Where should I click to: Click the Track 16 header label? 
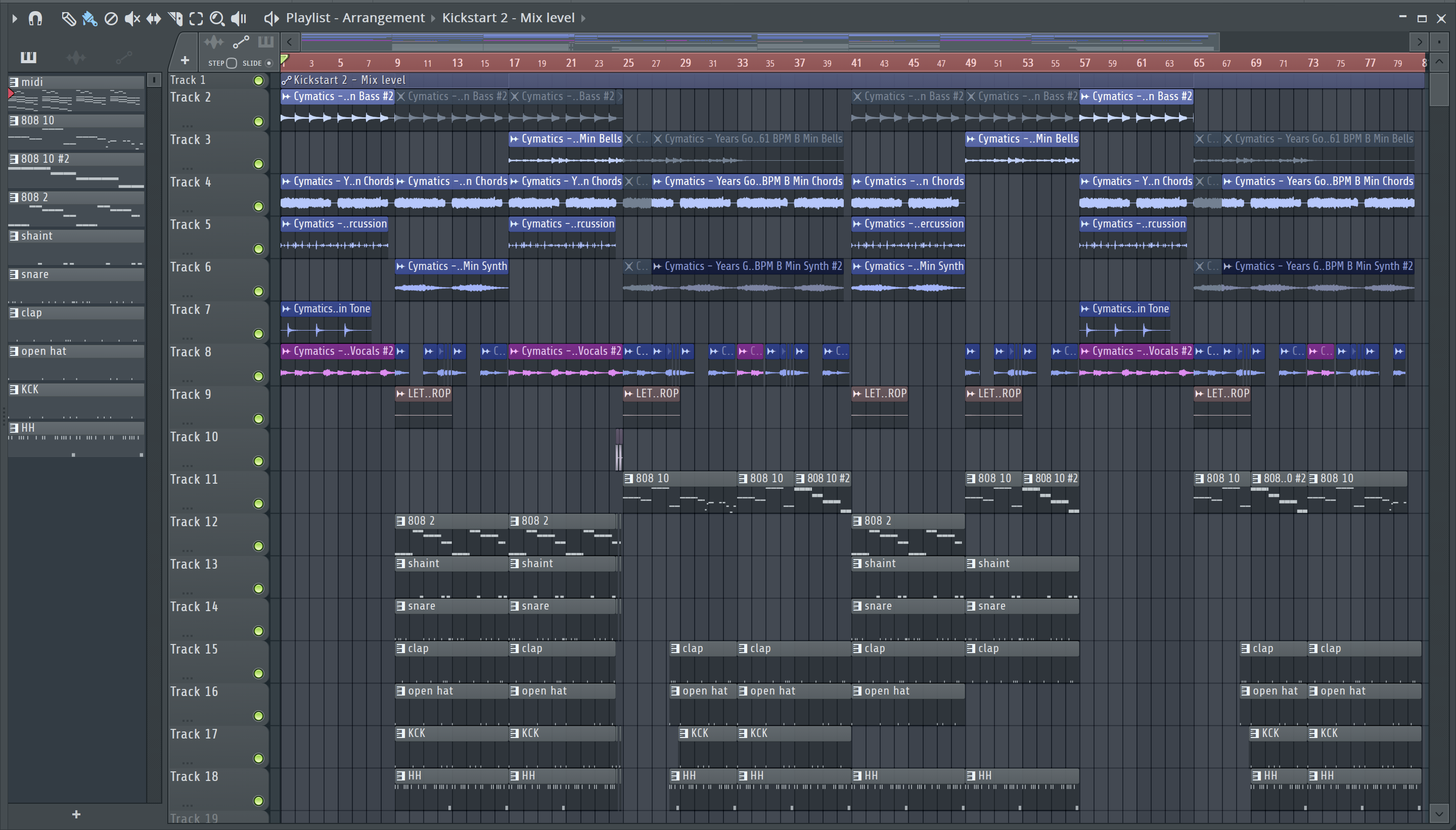tap(194, 691)
